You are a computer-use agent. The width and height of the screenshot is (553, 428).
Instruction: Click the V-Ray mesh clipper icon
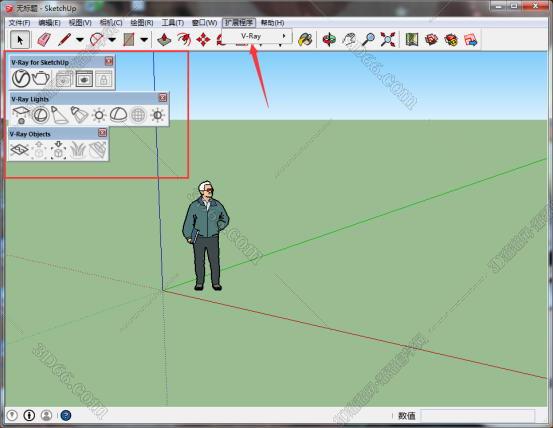click(98, 150)
